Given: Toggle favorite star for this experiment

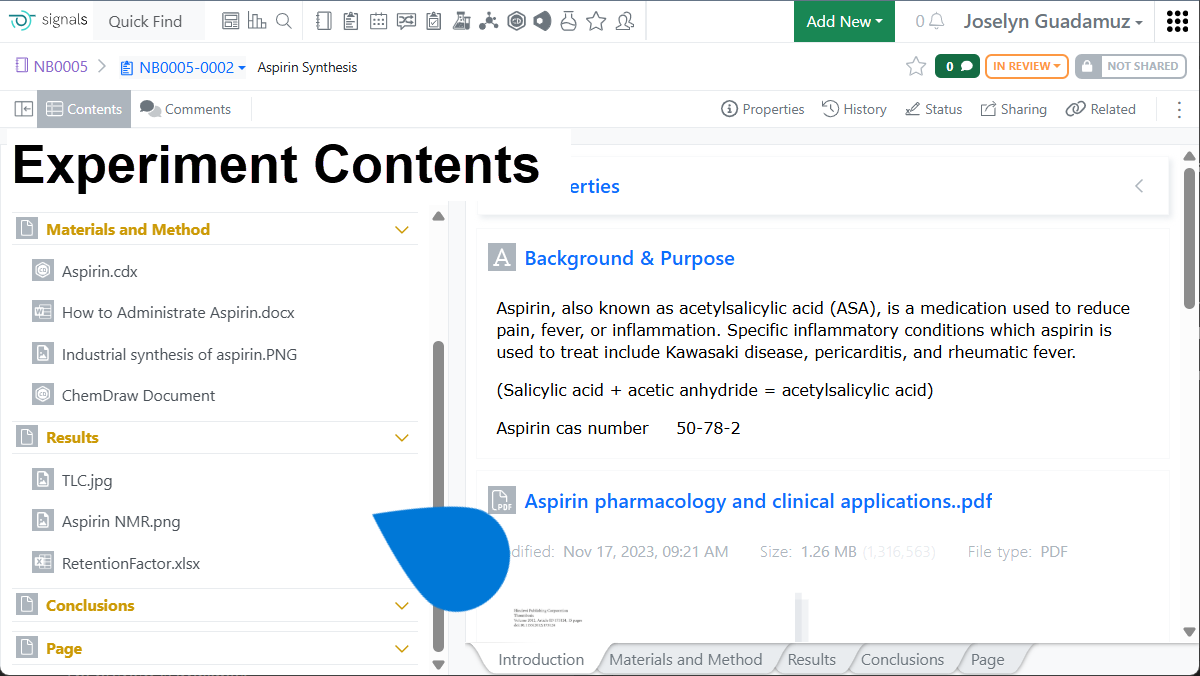Looking at the screenshot, I should [x=915, y=67].
